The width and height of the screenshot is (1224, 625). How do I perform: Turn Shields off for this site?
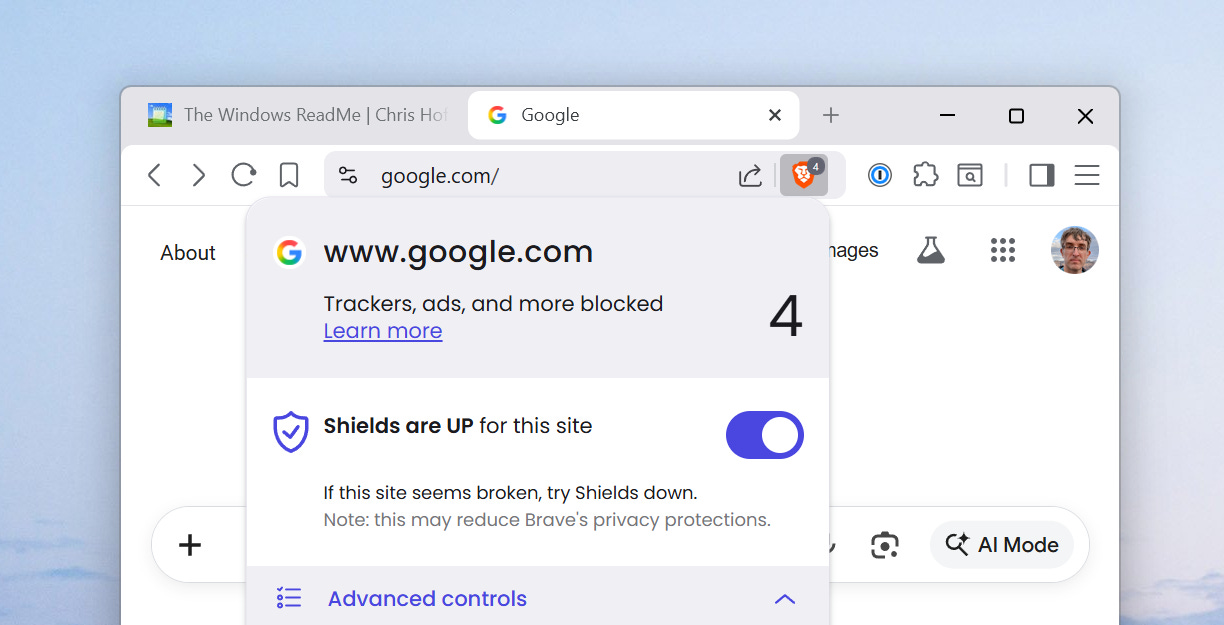pos(764,435)
